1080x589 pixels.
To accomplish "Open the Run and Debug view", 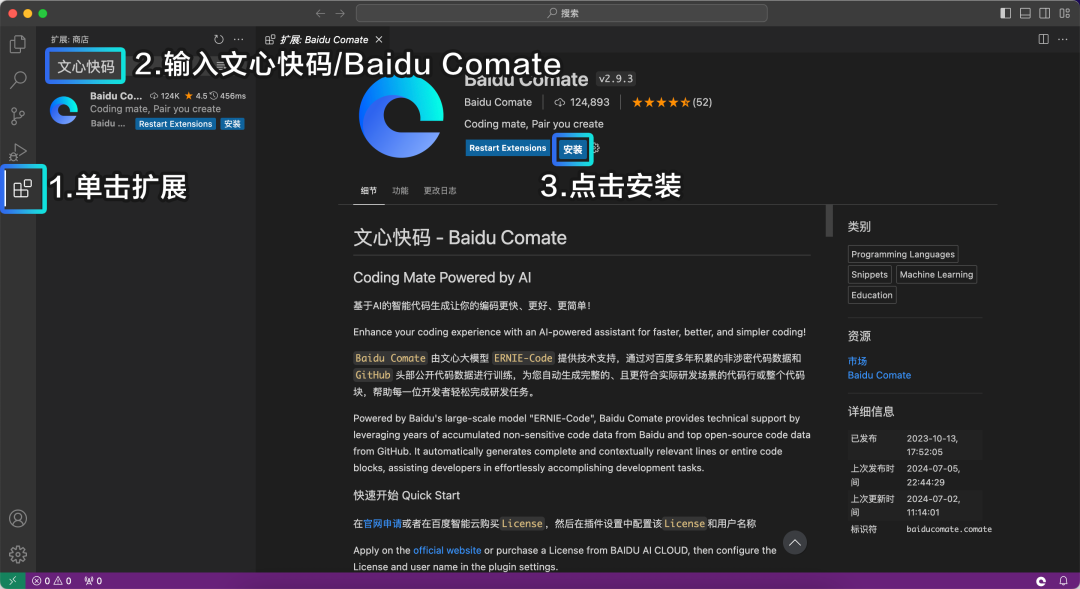I will click(x=18, y=152).
